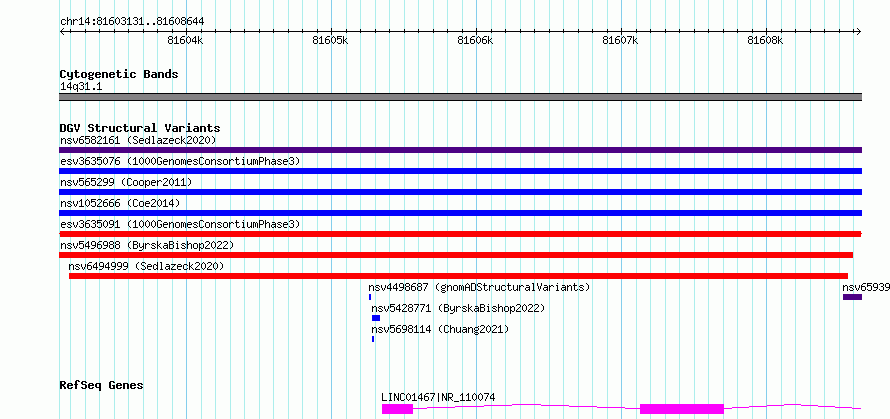Click the 81607k ruler tick label
890x419 pixels.
(x=621, y=40)
